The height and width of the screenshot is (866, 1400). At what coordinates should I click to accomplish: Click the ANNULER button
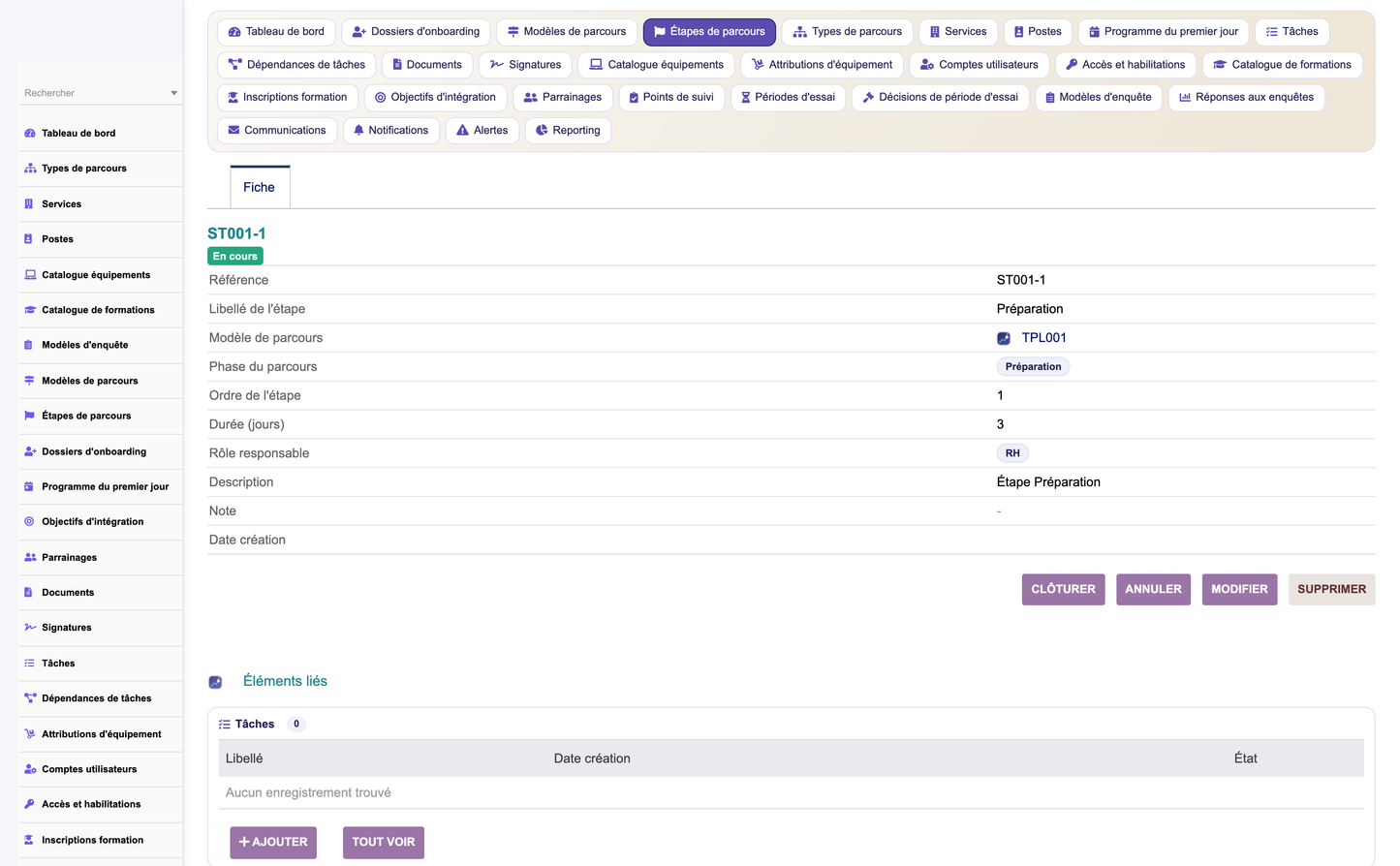[x=1153, y=590]
